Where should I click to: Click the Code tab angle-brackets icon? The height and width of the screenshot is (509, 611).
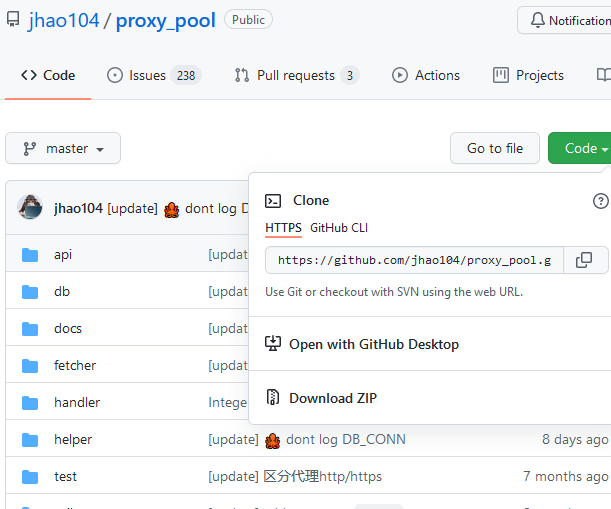pos(29,75)
